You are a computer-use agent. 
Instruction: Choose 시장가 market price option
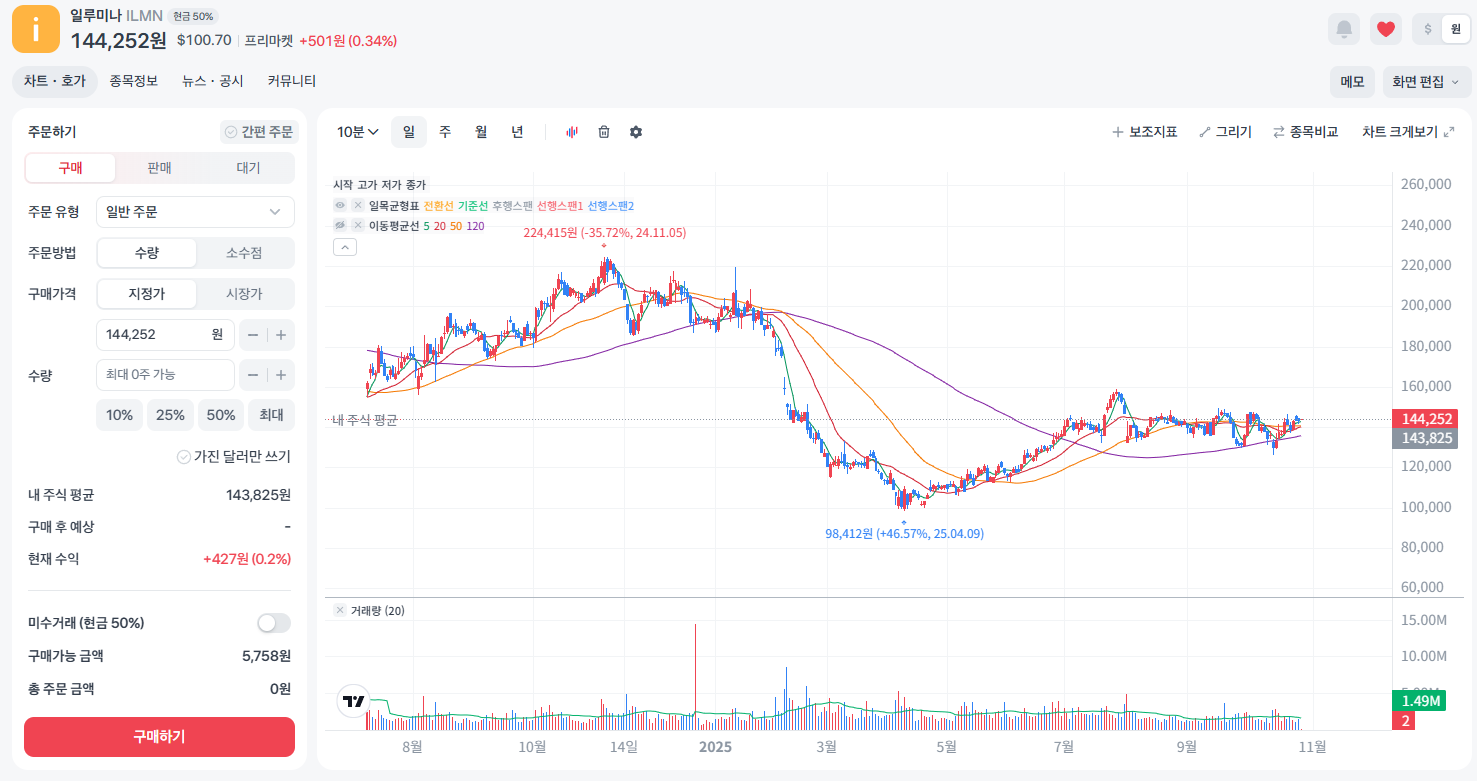pyautogui.click(x=245, y=294)
